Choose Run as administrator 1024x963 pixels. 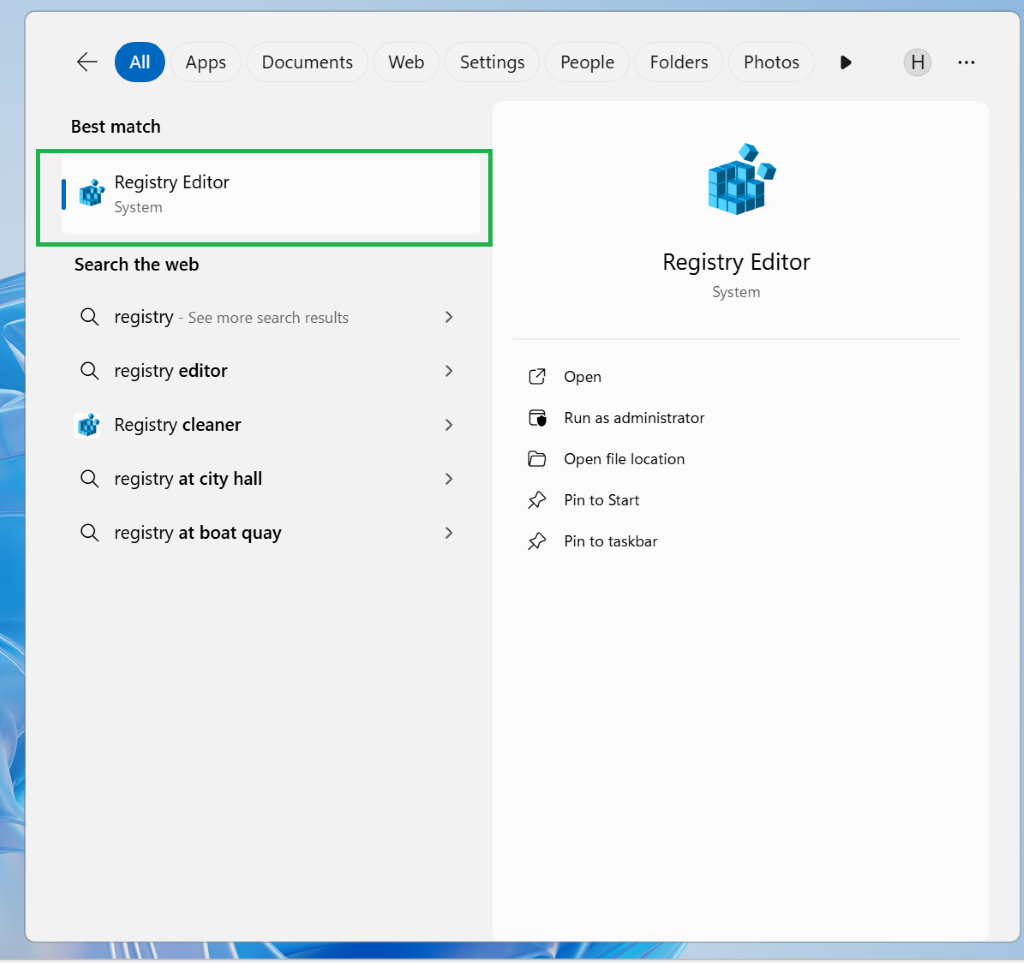(634, 418)
